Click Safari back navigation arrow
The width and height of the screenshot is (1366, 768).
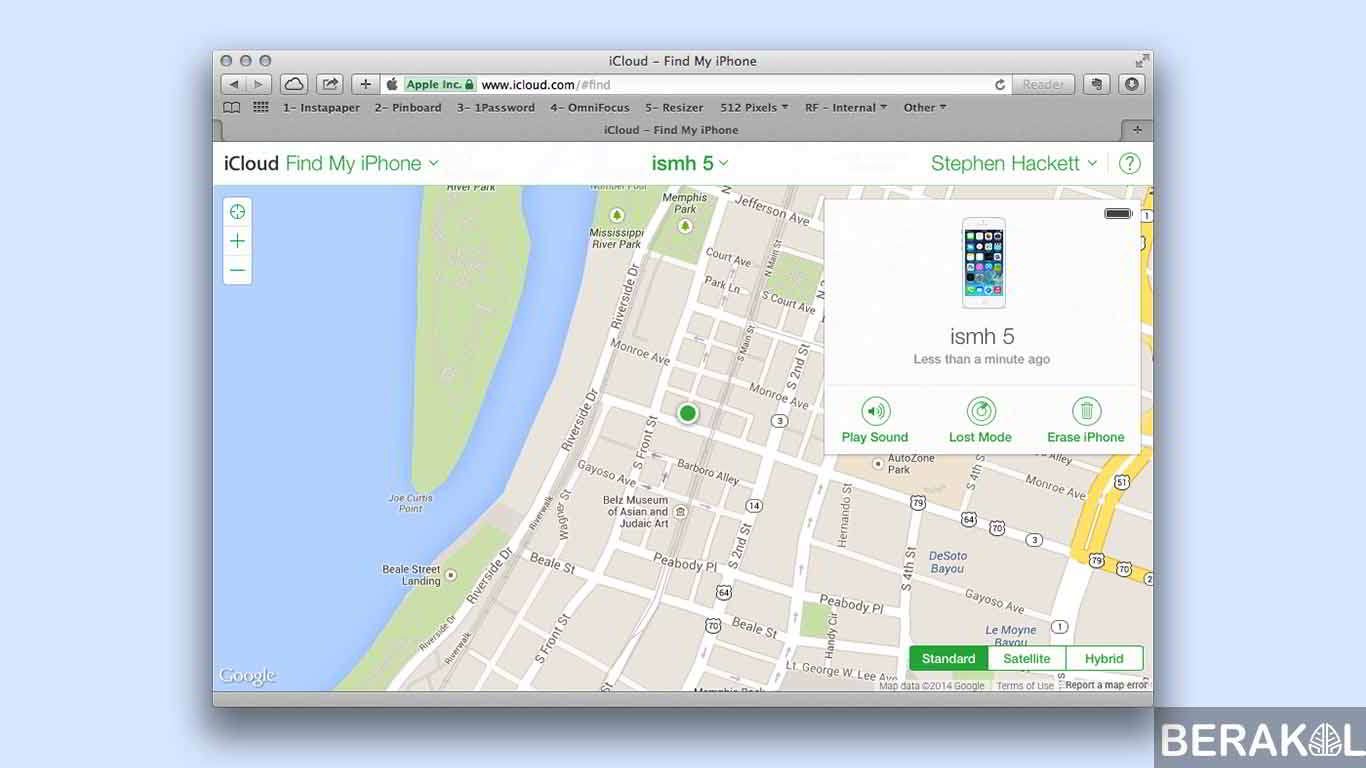tap(233, 85)
